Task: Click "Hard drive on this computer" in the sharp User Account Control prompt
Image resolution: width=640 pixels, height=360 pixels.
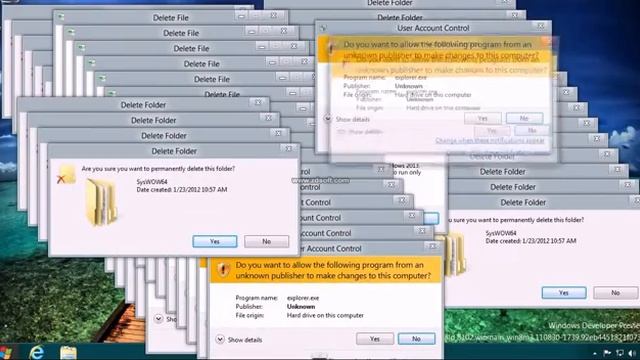Action: (325, 316)
